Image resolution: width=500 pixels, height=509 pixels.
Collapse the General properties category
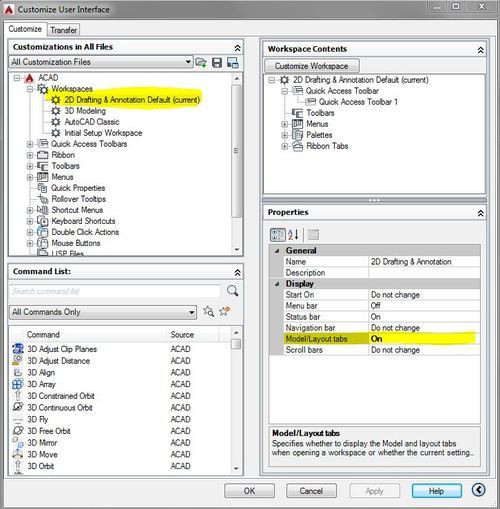click(277, 251)
